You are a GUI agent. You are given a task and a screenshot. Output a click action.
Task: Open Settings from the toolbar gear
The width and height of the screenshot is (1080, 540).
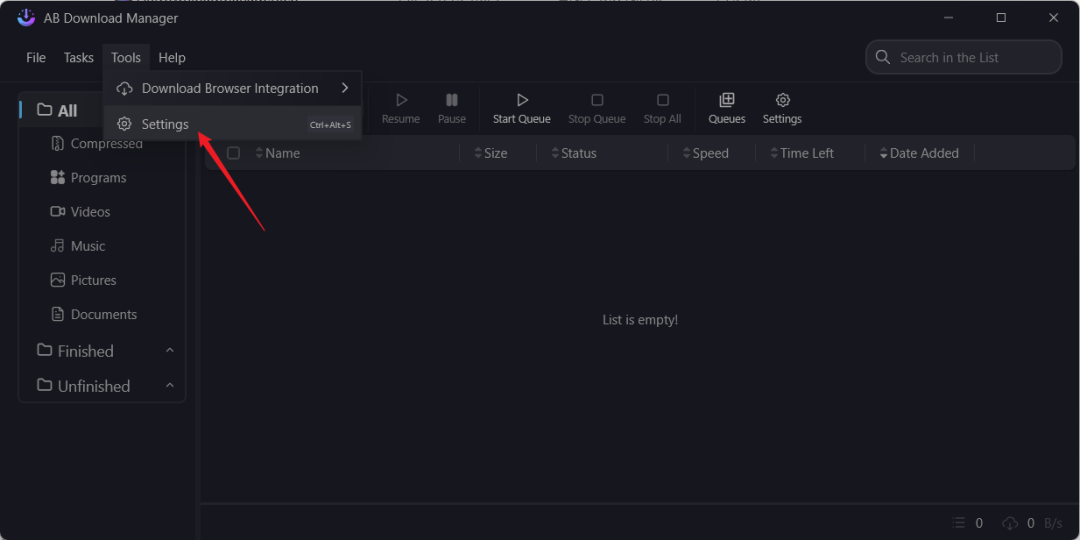click(x=782, y=109)
